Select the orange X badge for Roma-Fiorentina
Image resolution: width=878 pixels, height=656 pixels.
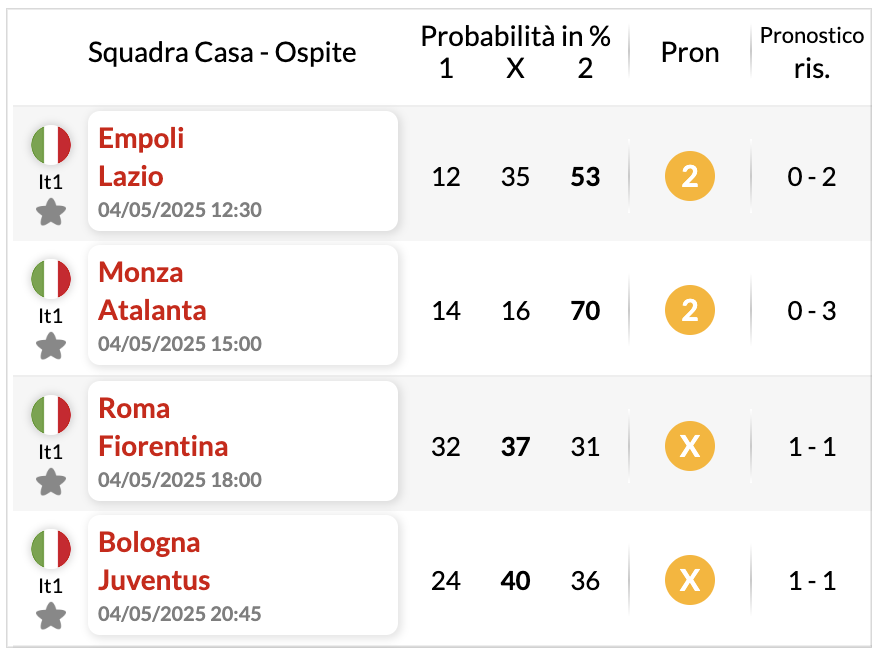click(x=689, y=446)
